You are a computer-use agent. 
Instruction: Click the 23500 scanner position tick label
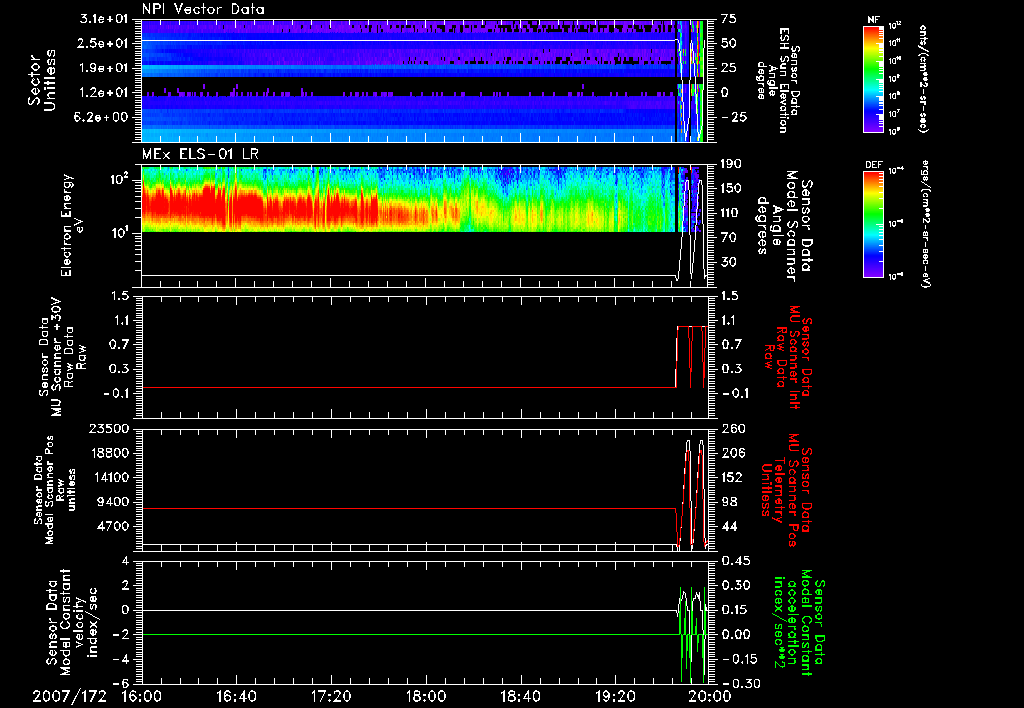pyautogui.click(x=109, y=428)
